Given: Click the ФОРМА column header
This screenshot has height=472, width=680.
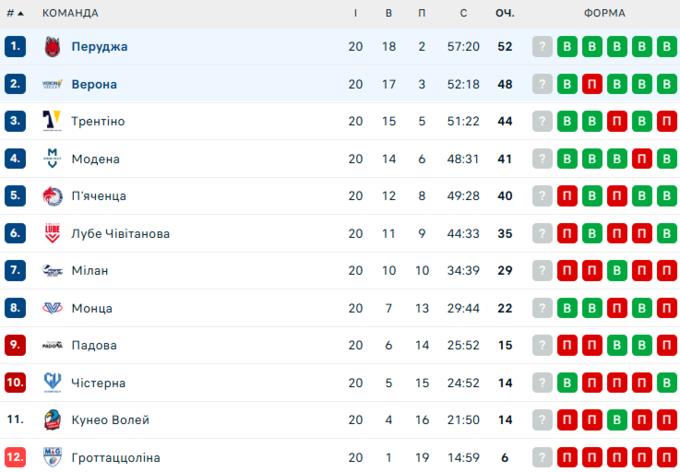Looking at the screenshot, I should [605, 13].
